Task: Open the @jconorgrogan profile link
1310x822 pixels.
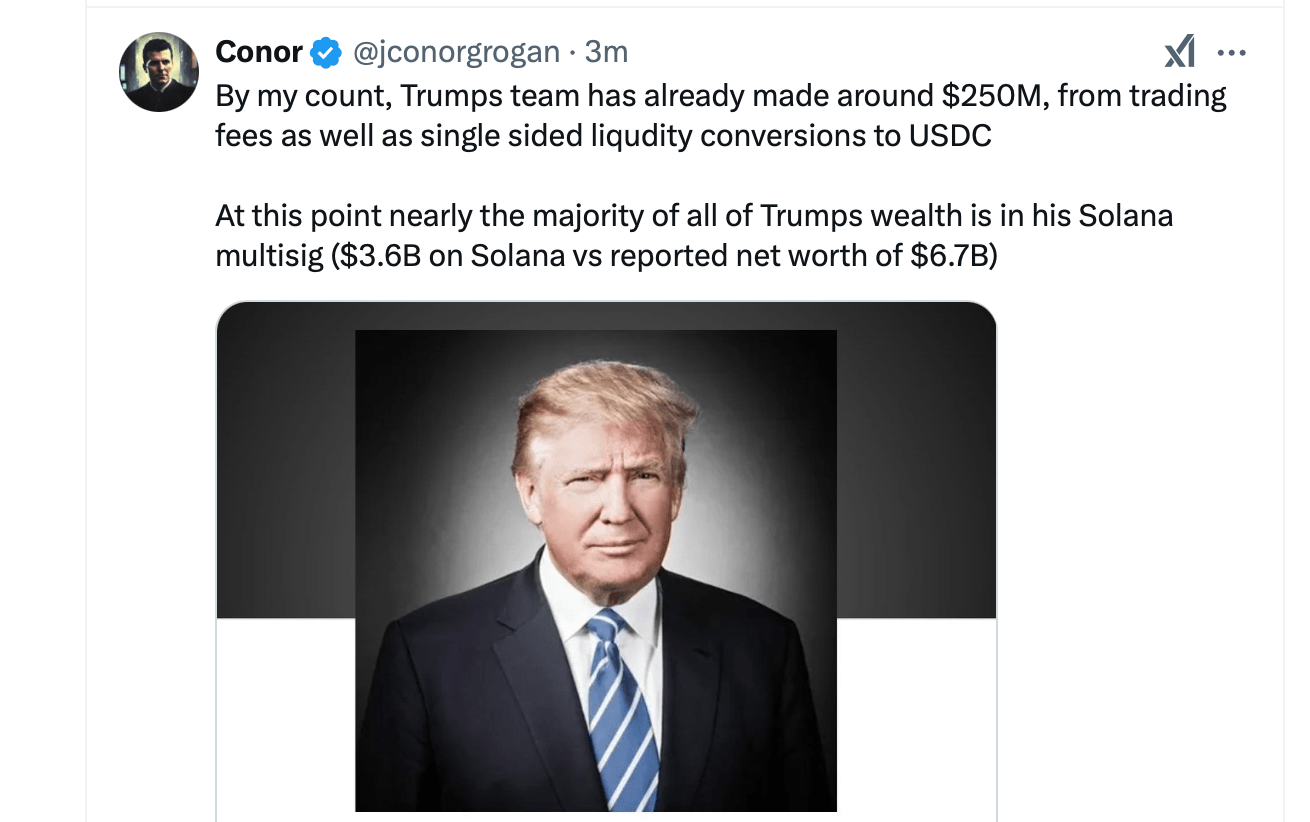Action: pyautogui.click(x=454, y=51)
